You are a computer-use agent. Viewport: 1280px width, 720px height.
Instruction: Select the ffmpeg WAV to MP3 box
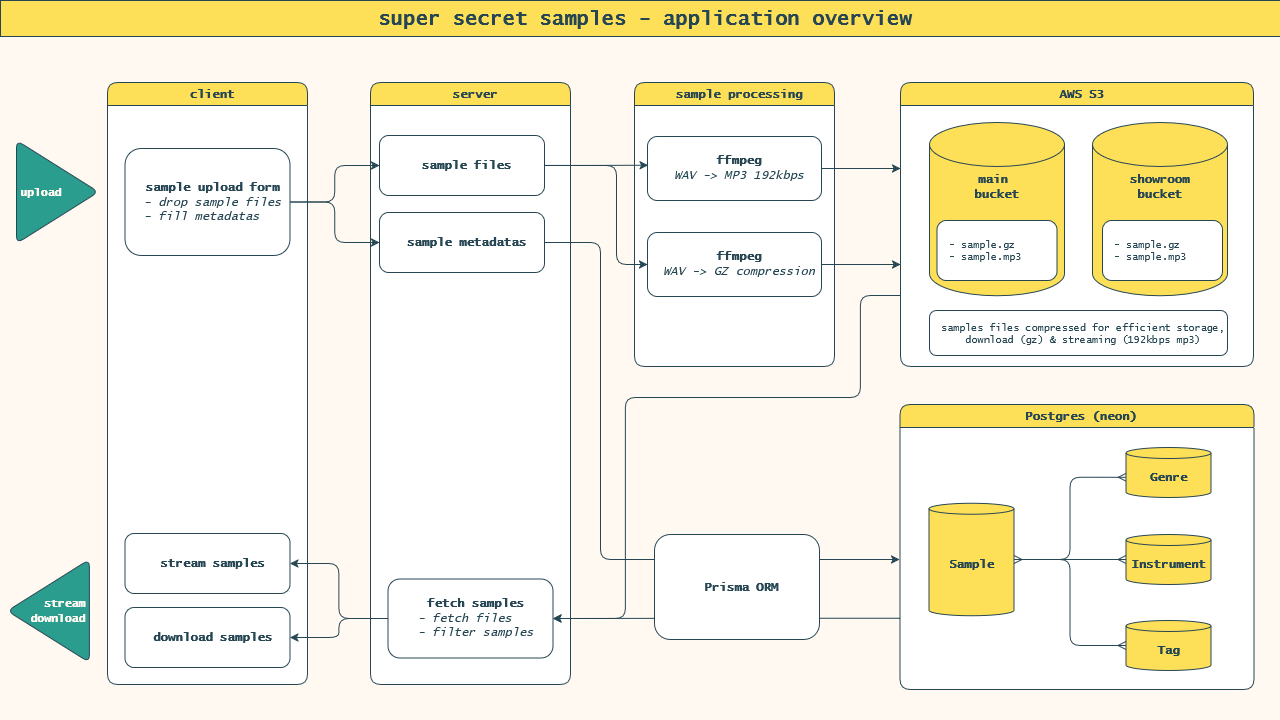point(735,167)
